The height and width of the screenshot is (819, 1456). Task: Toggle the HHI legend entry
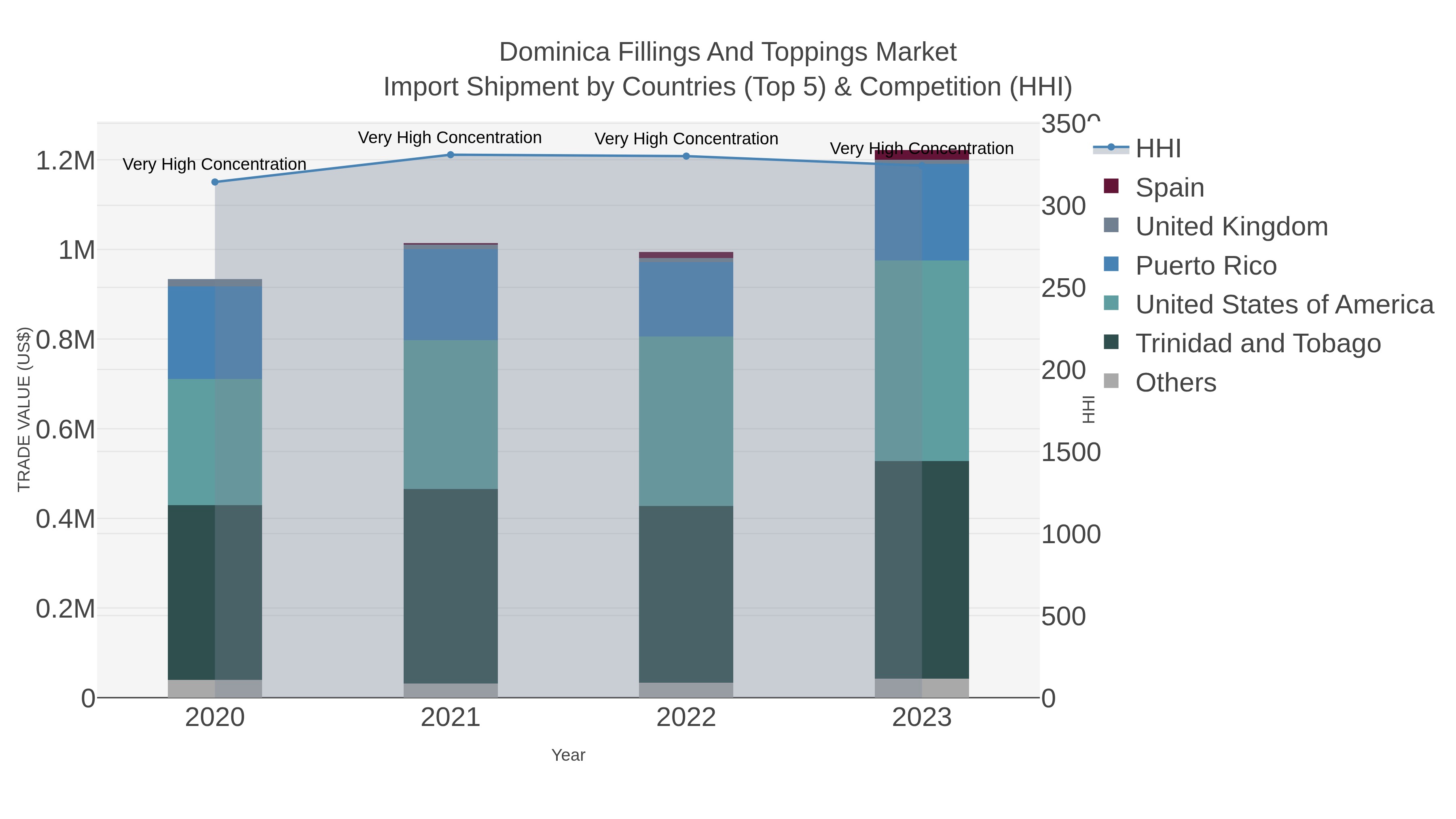pos(1137,149)
